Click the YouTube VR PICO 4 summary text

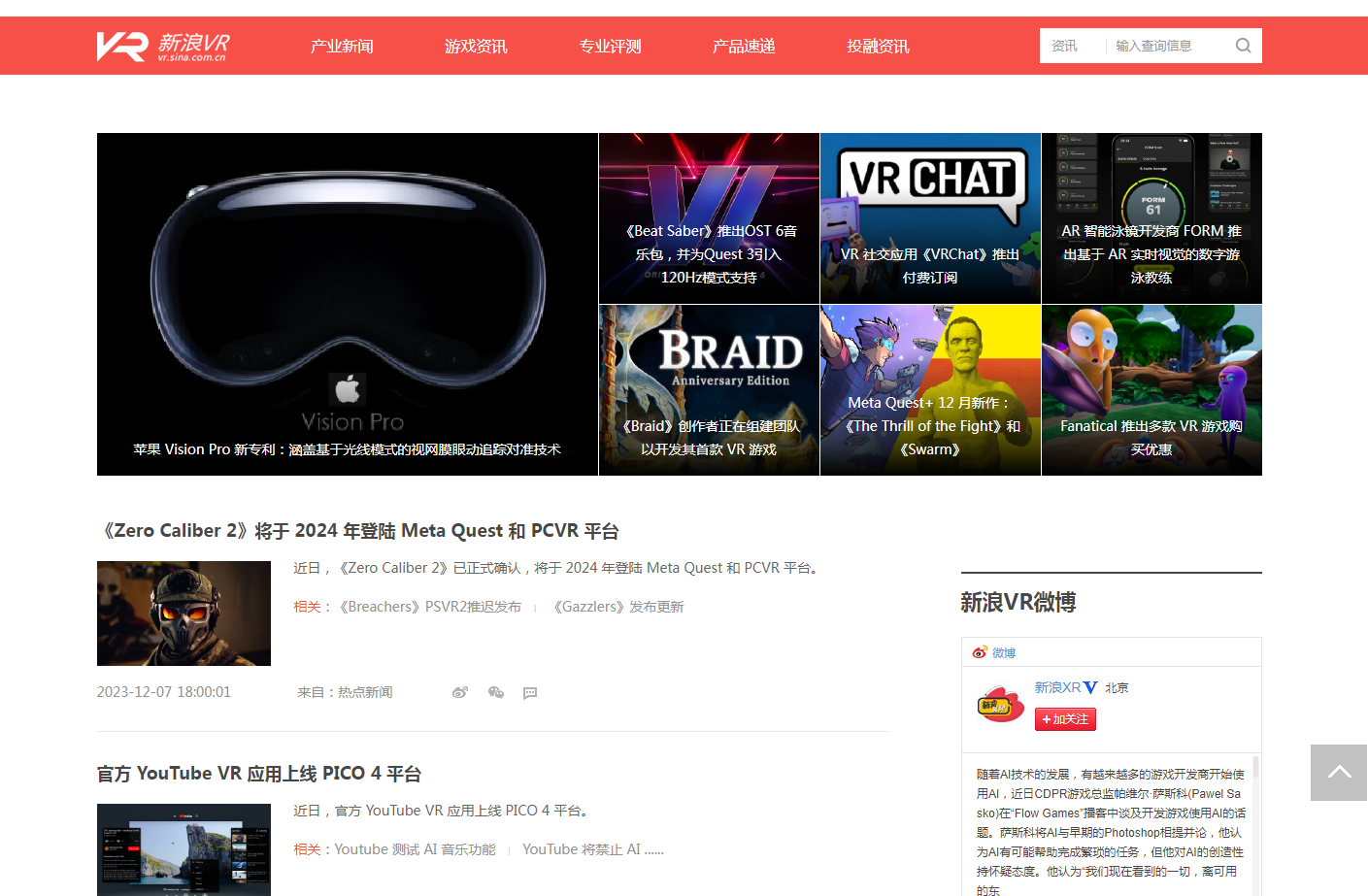pyautogui.click(x=444, y=811)
